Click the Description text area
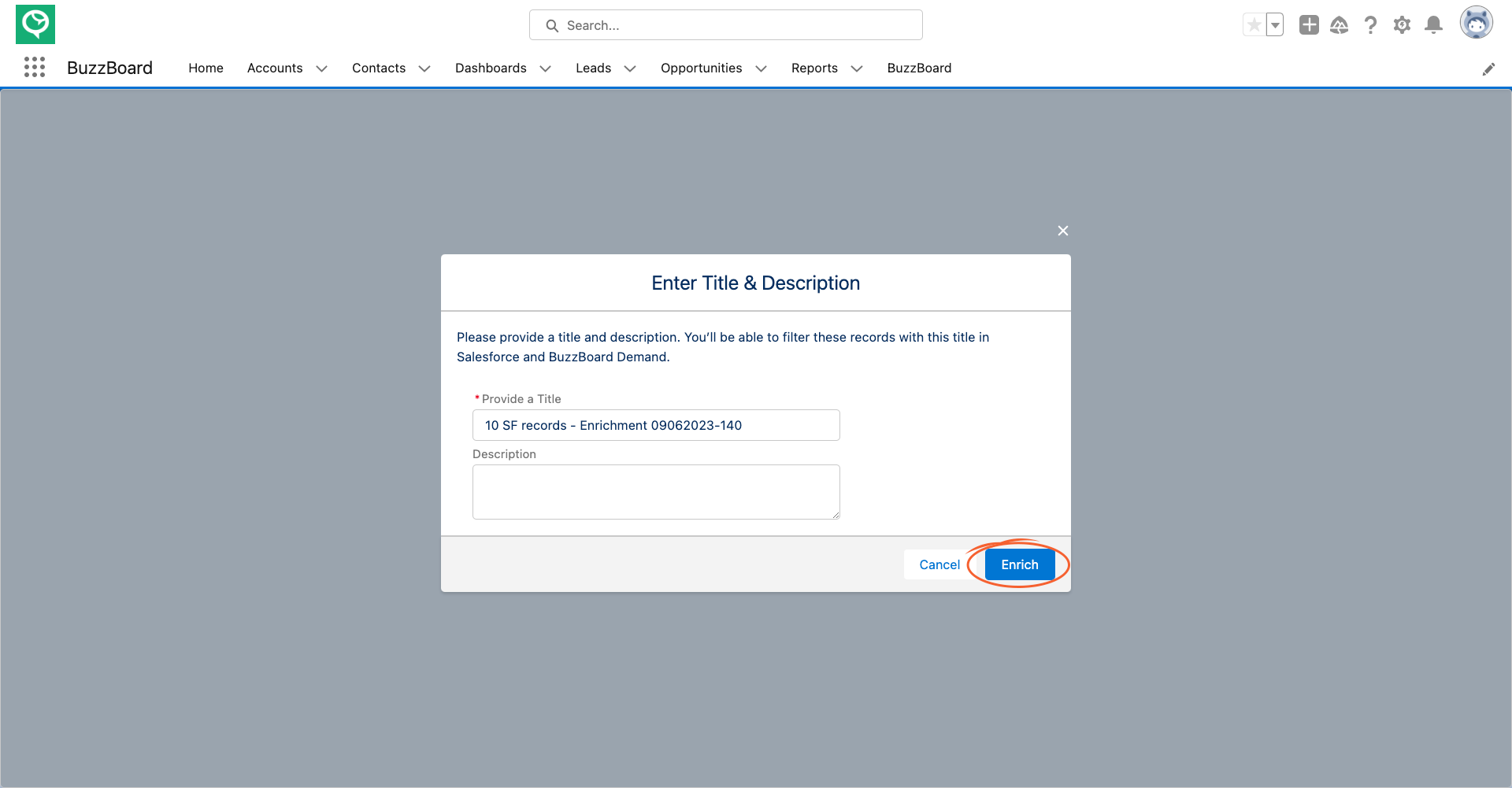Image resolution: width=1512 pixels, height=788 pixels. tap(656, 492)
